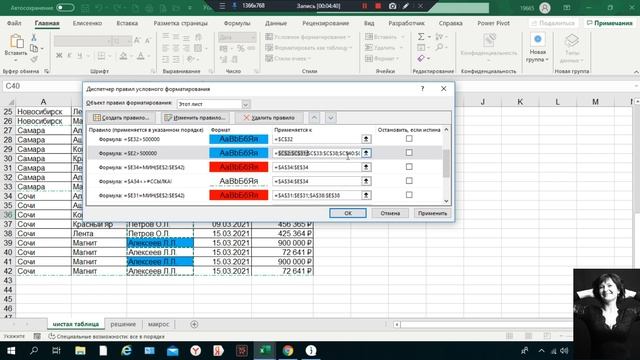Click the 'Applies to' field containing =$C$32
Image resolution: width=640 pixels, height=360 pixels.
[317, 139]
